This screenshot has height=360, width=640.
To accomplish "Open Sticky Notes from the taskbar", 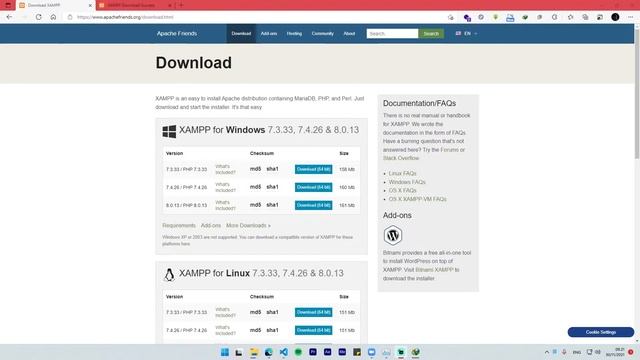I will (357, 352).
